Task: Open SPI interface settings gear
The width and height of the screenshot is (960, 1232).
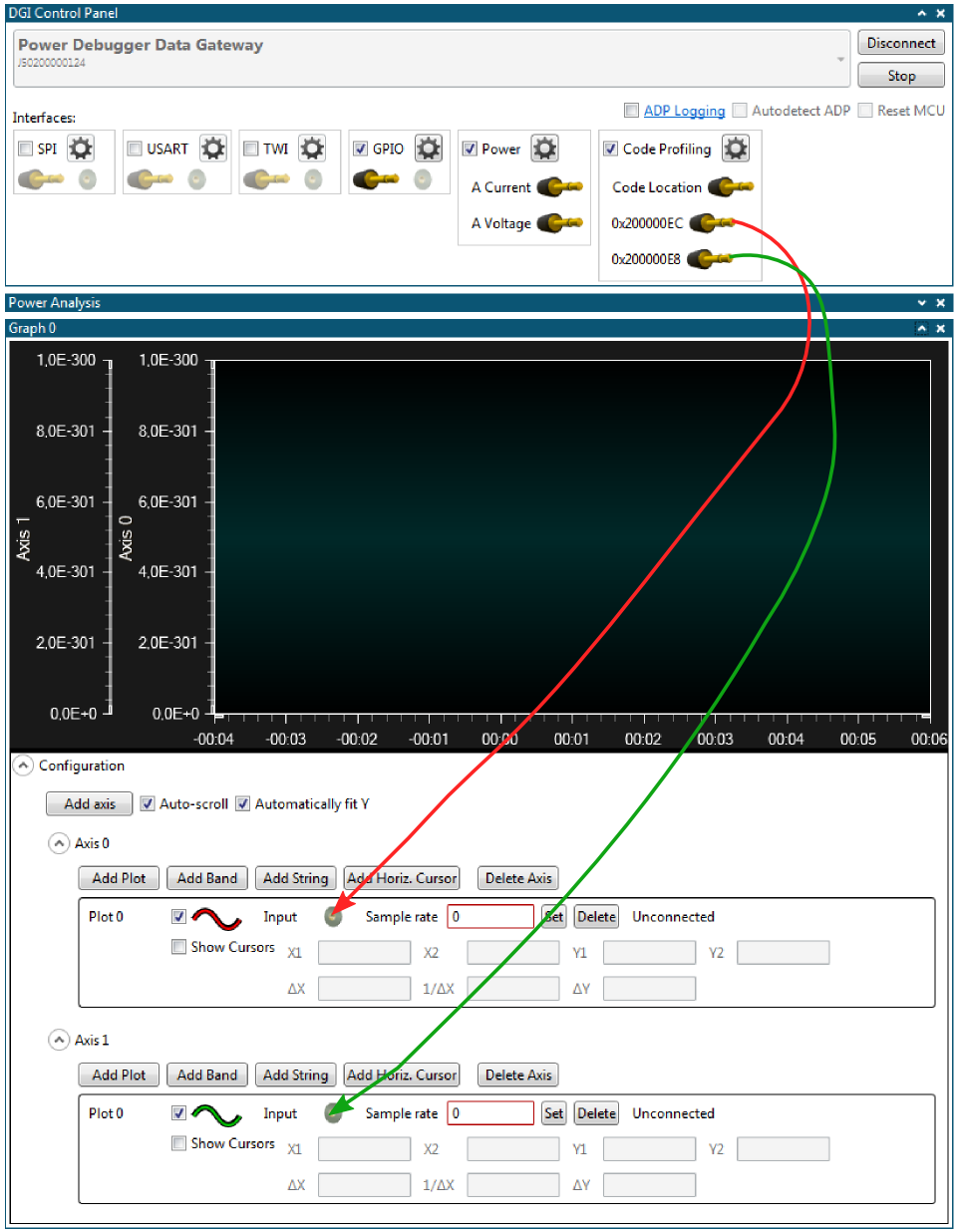Action: (x=81, y=149)
